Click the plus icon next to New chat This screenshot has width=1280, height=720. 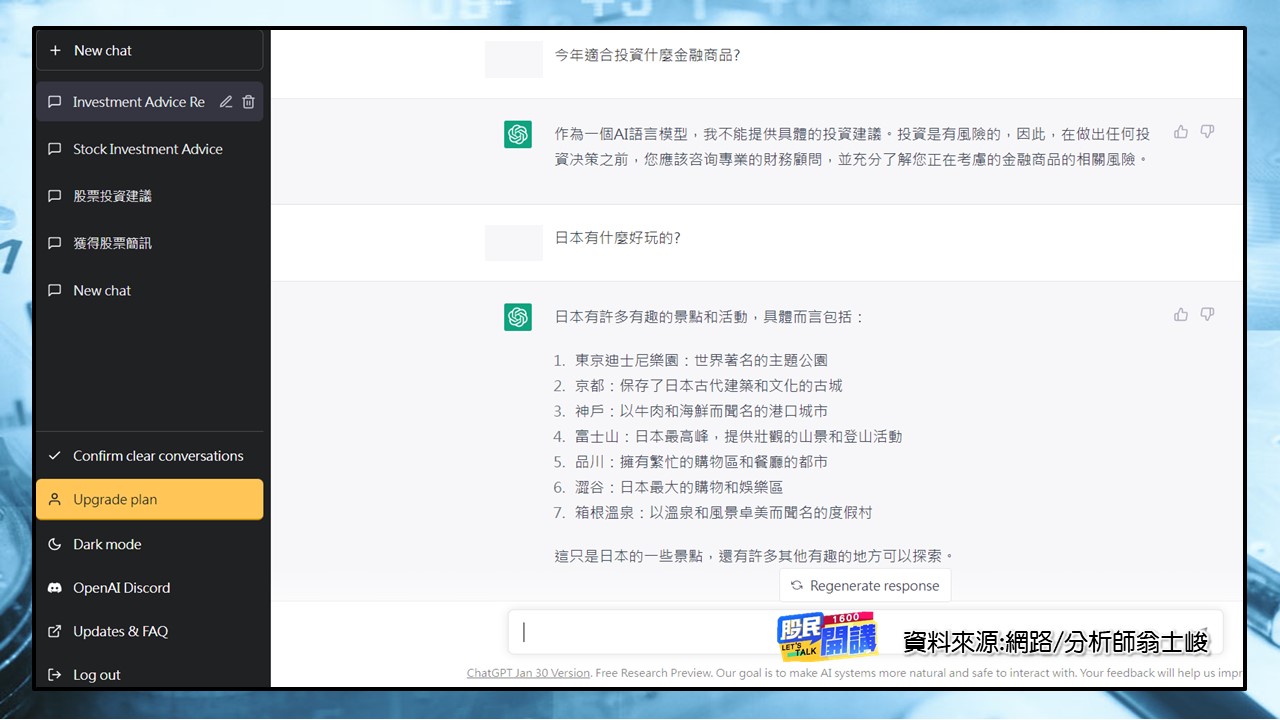(56, 50)
